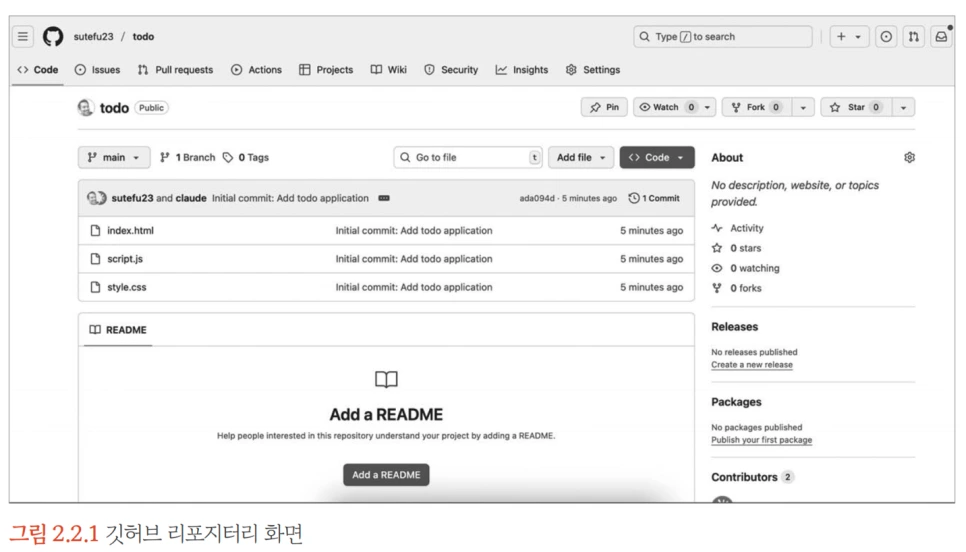Open the ada094d commit hash link
Screen dimensions: 966x552
[x=537, y=198]
